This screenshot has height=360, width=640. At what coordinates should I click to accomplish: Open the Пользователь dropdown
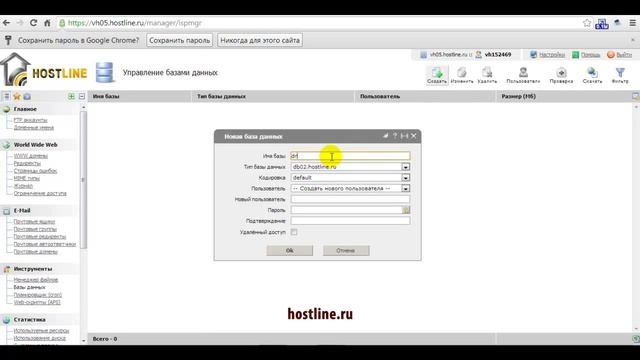(x=350, y=189)
